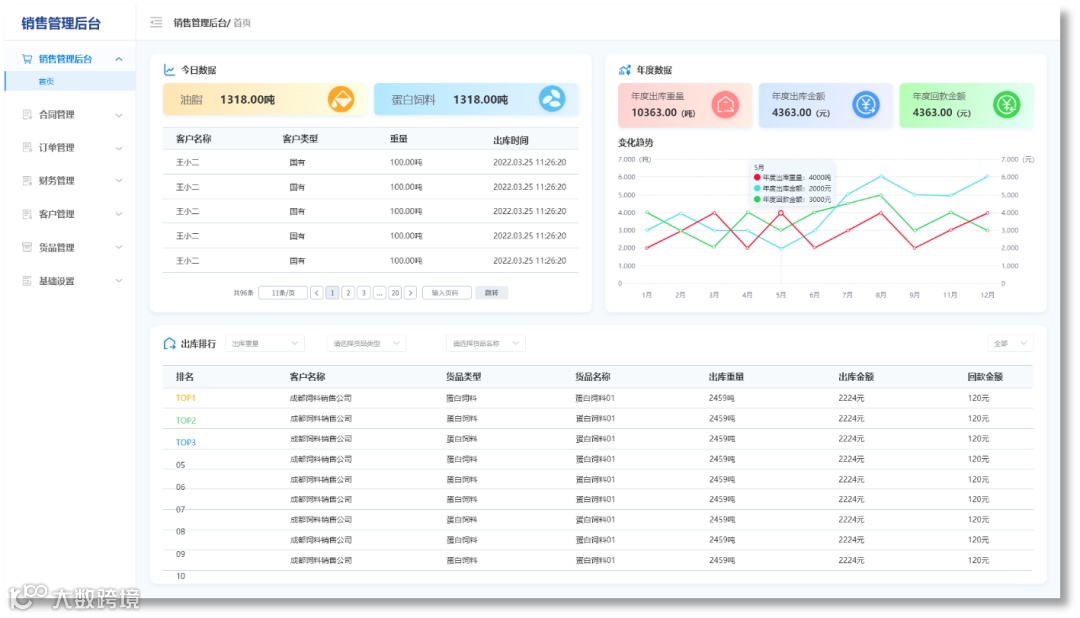Go to the previous page arrow
1080x618 pixels.
click(317, 293)
